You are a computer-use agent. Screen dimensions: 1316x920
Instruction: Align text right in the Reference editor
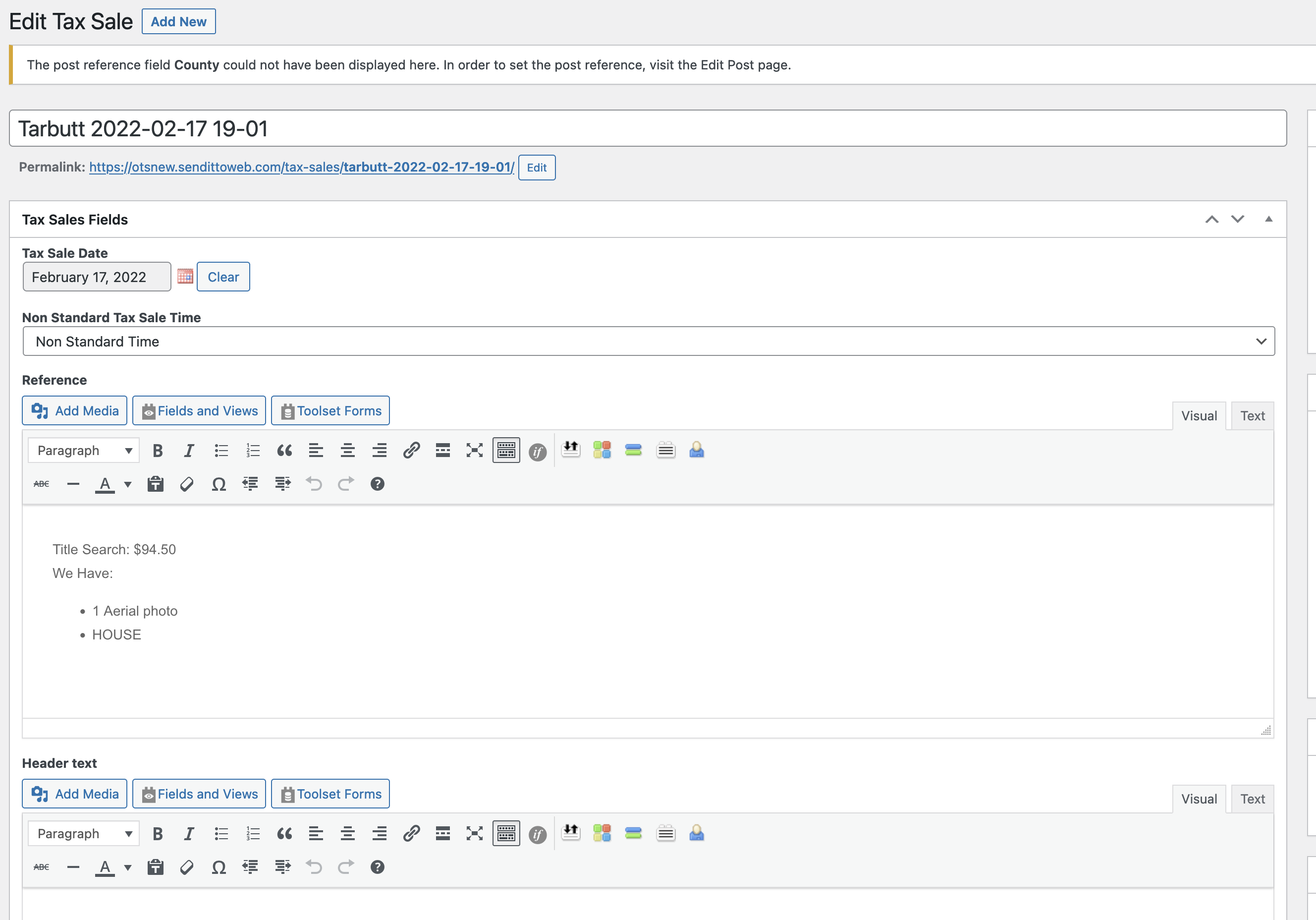380,451
